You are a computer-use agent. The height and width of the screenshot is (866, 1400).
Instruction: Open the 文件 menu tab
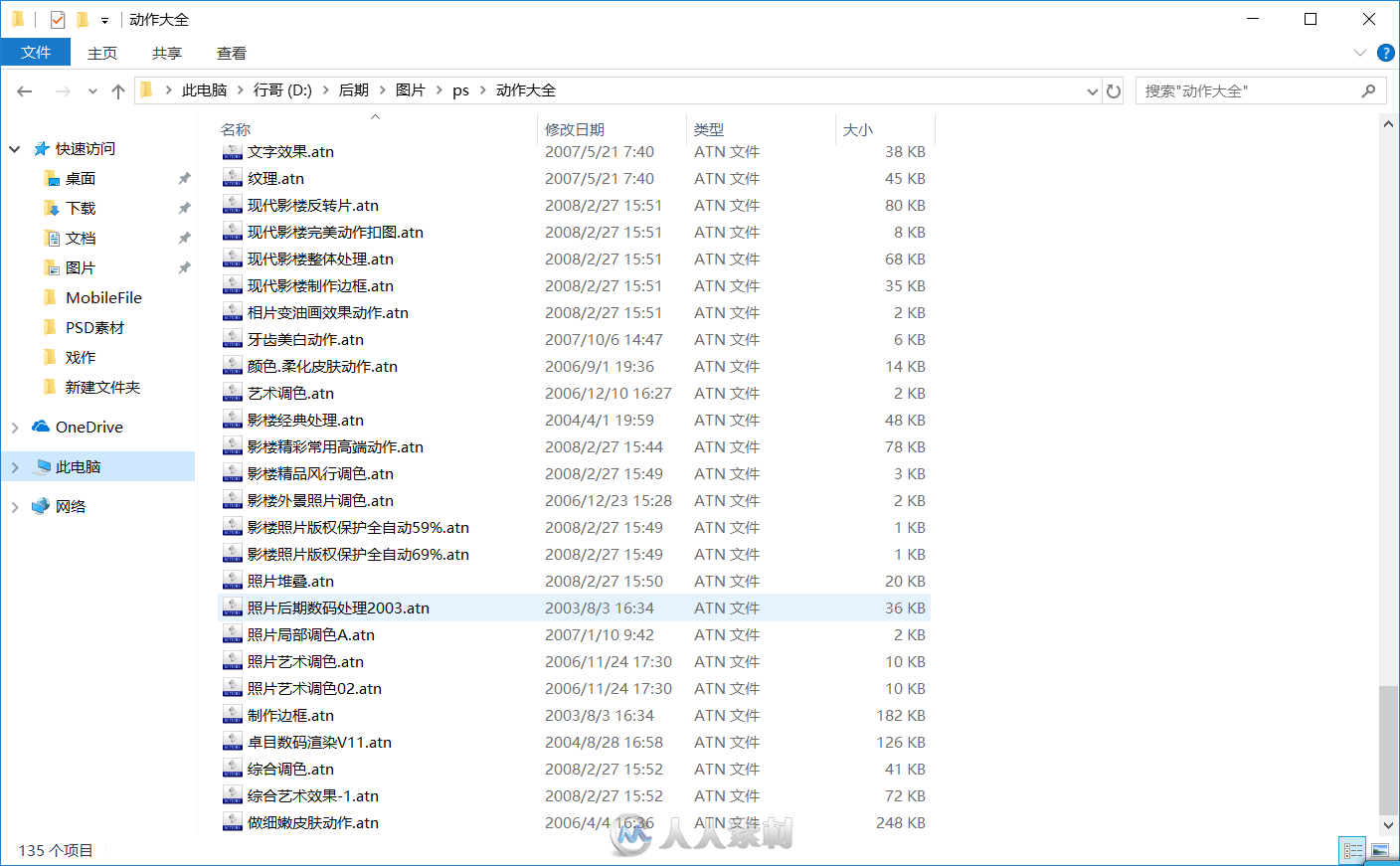point(36,53)
